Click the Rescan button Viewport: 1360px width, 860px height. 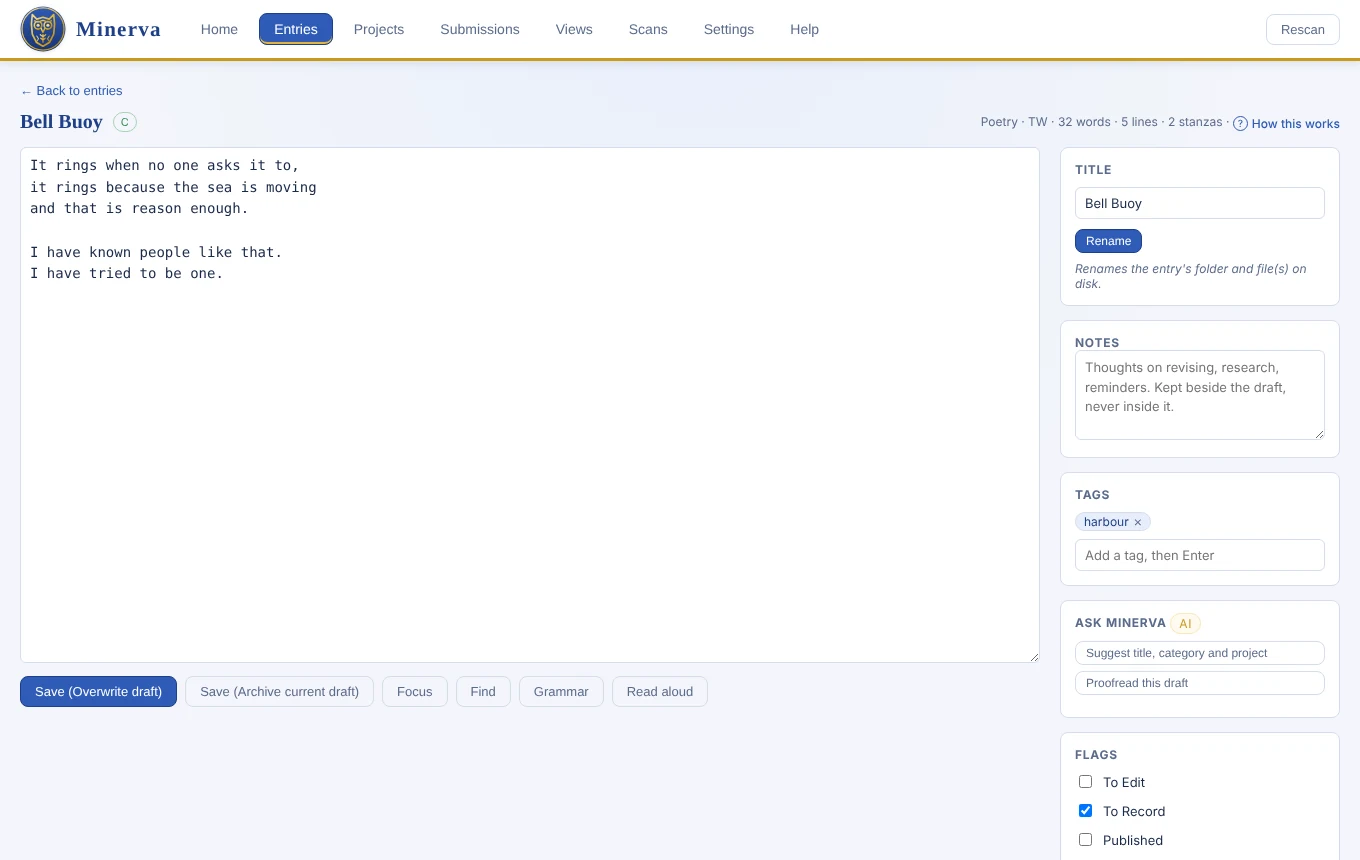coord(1303,29)
